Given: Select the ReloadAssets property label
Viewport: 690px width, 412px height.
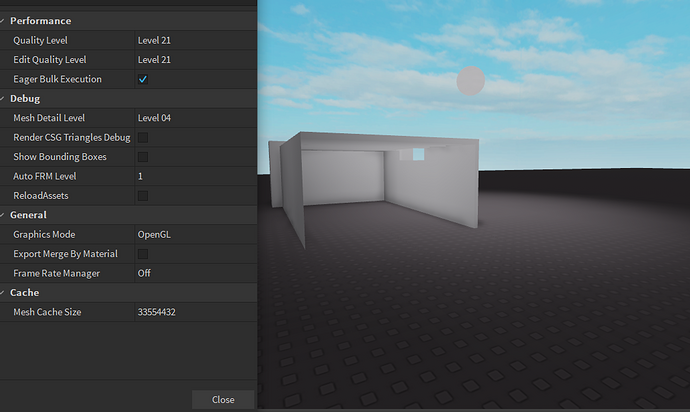Looking at the screenshot, I should [40, 195].
